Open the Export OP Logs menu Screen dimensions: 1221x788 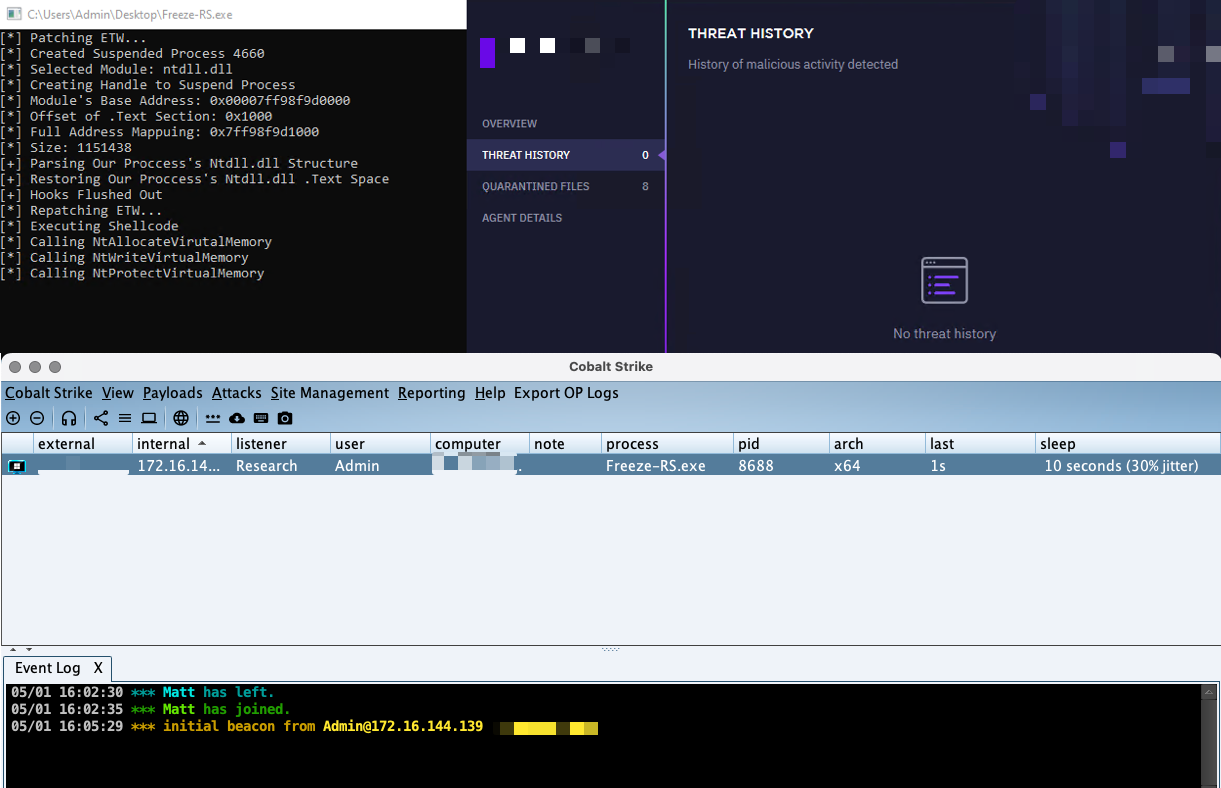coord(566,393)
